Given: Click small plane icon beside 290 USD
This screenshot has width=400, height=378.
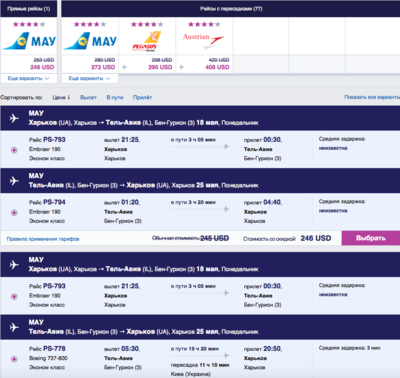Looking at the screenshot, I should [124, 67].
